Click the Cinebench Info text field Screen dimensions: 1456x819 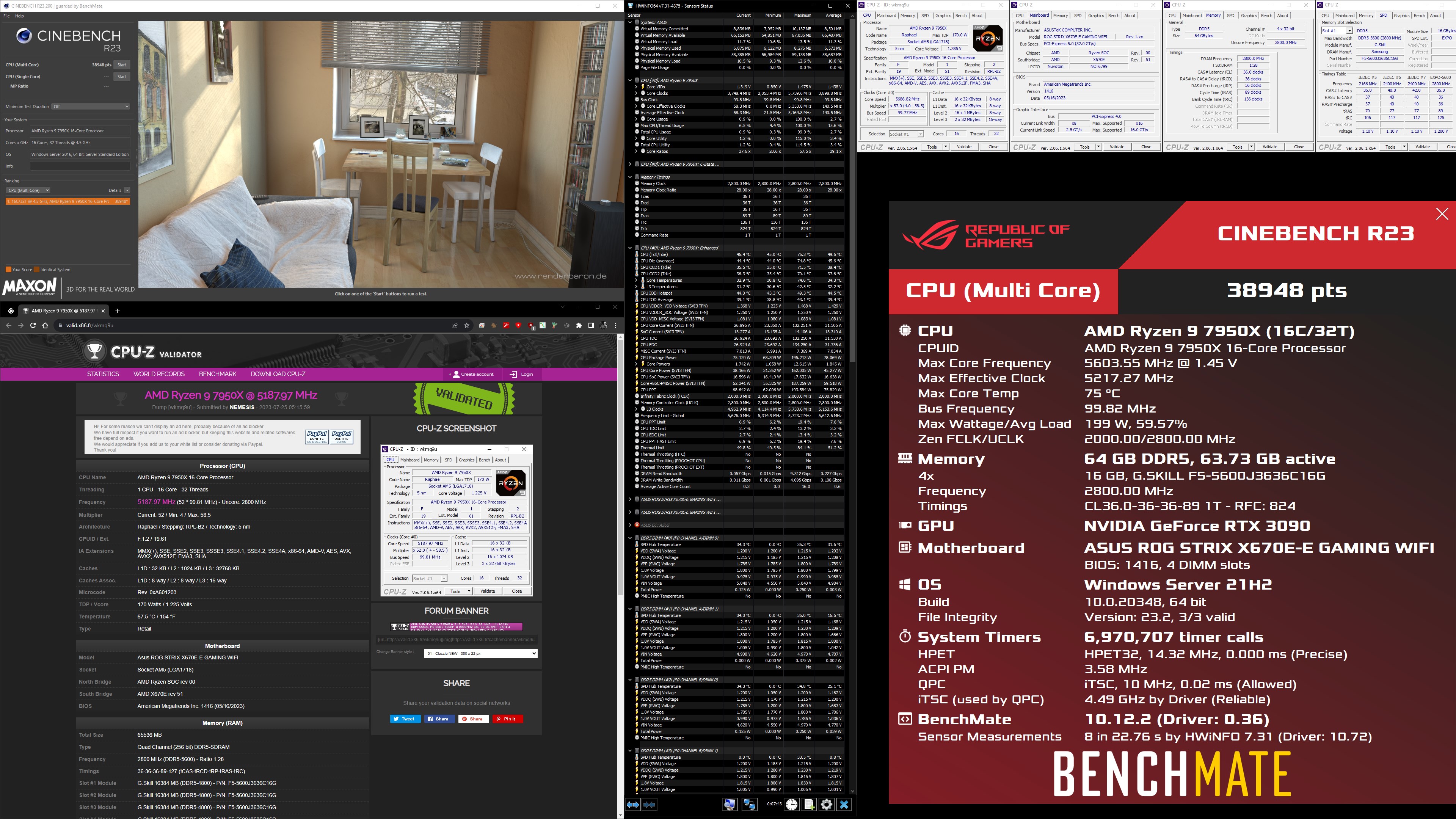80,166
